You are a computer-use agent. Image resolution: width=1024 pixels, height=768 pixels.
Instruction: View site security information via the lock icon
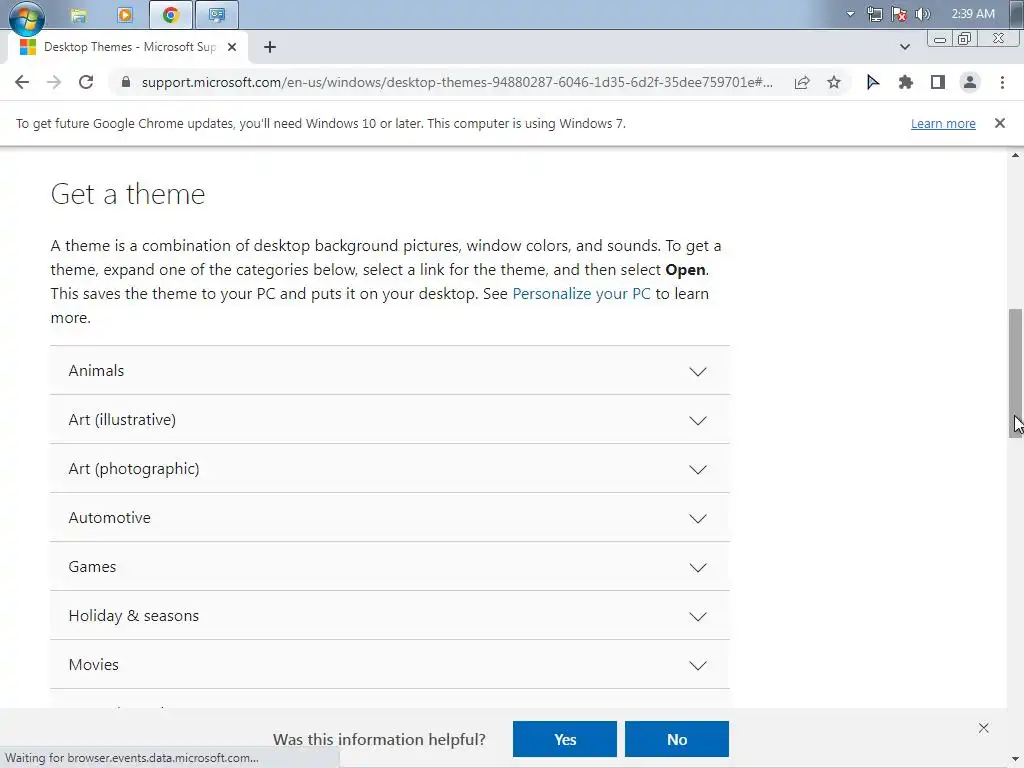point(126,82)
